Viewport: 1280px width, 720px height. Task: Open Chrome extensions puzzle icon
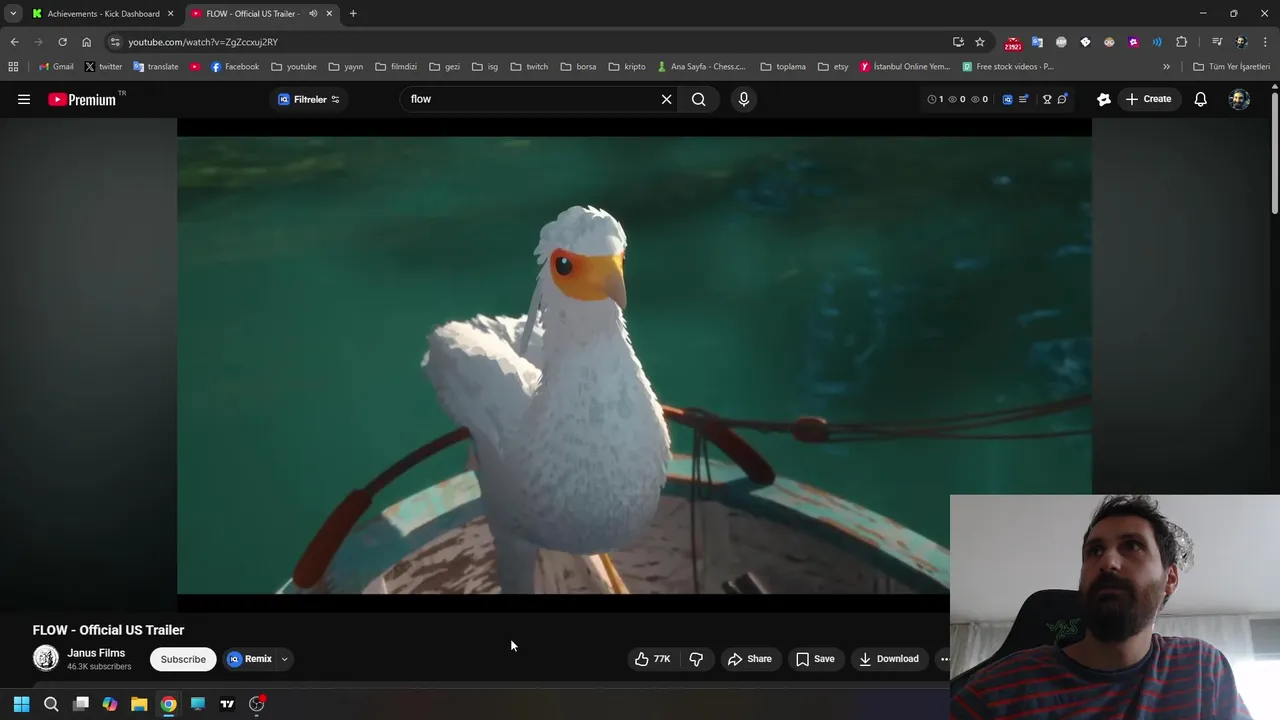(1181, 42)
